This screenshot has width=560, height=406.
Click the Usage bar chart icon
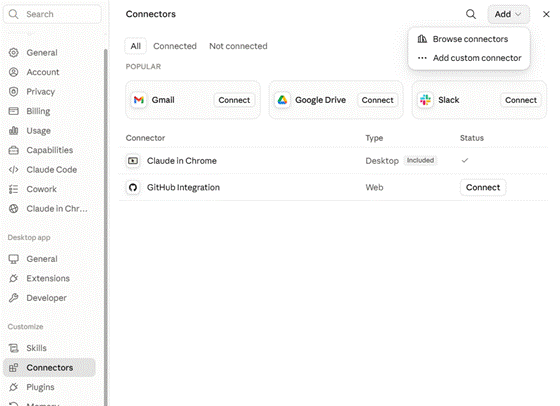pos(14,131)
